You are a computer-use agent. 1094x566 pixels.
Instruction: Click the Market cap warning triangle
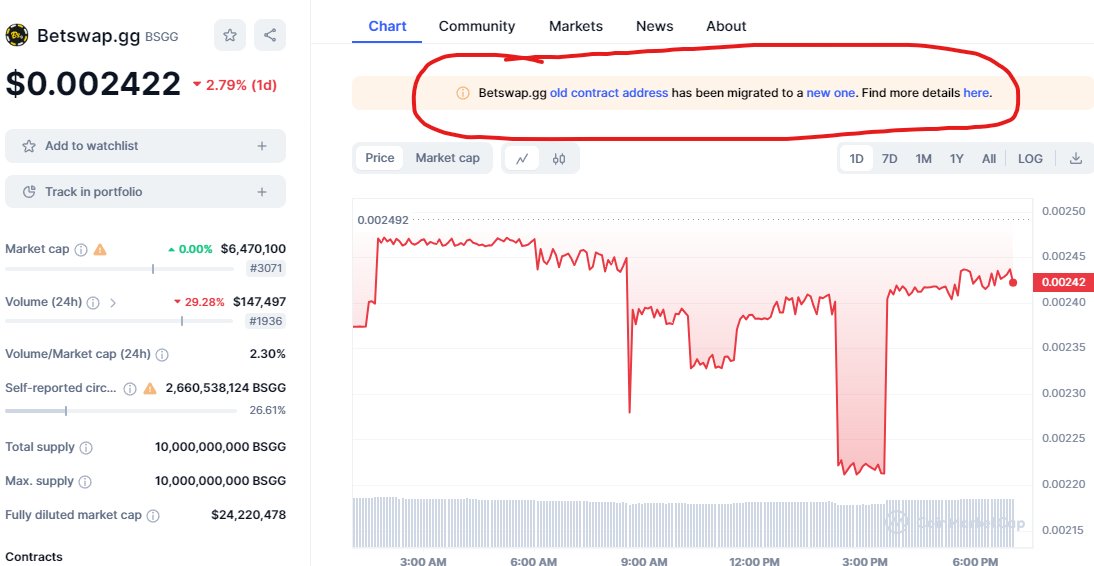(100, 249)
